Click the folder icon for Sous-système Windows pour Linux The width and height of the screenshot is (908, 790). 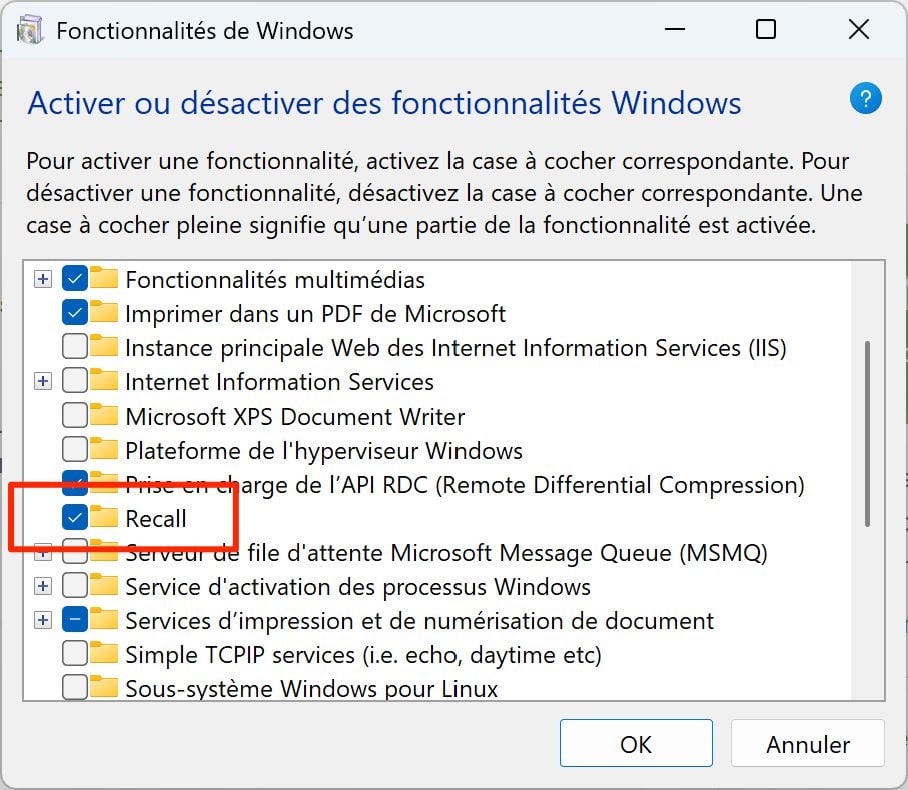pos(104,687)
